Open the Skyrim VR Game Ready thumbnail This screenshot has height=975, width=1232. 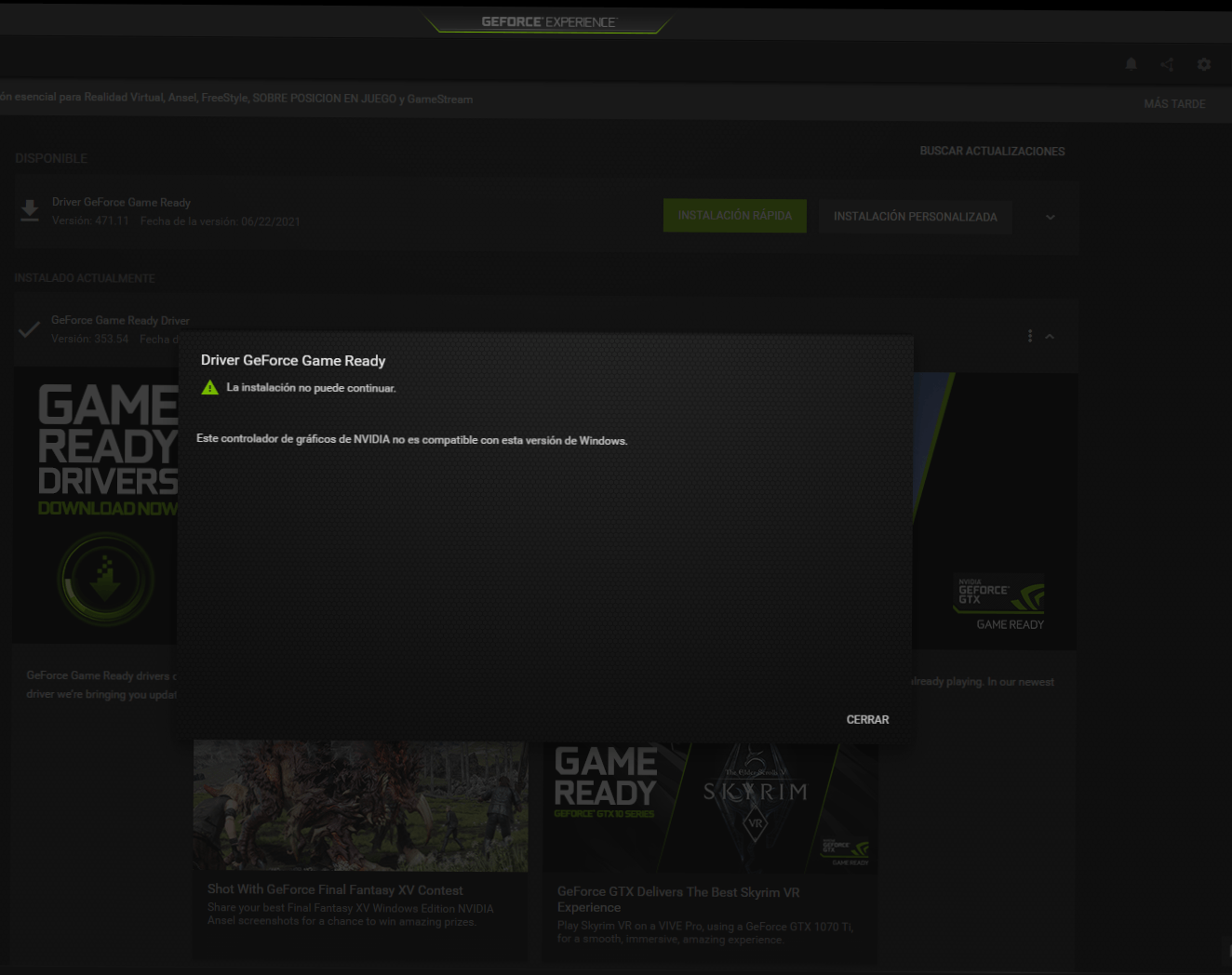coord(710,808)
